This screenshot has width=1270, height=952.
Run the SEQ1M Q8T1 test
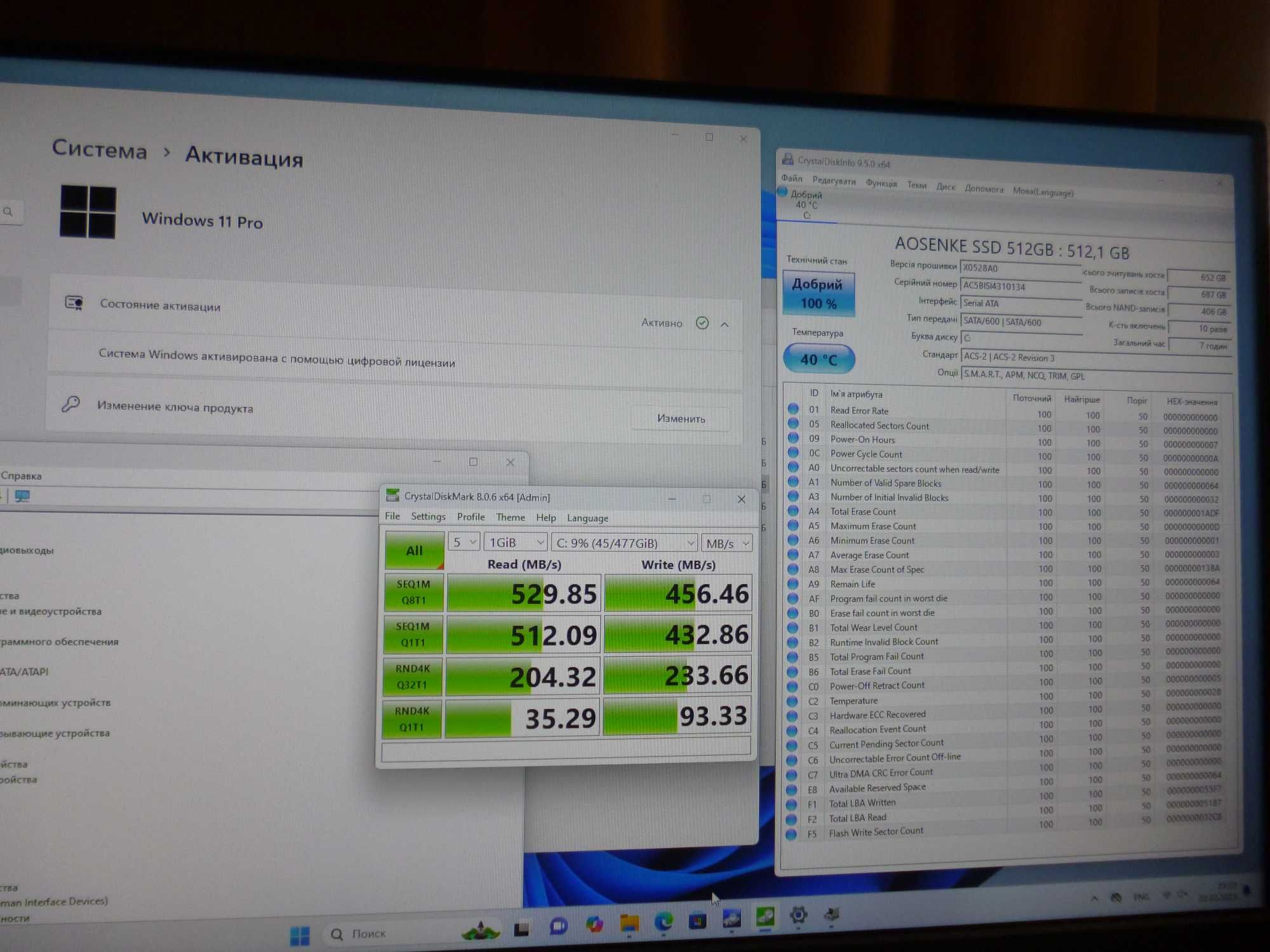click(x=413, y=592)
